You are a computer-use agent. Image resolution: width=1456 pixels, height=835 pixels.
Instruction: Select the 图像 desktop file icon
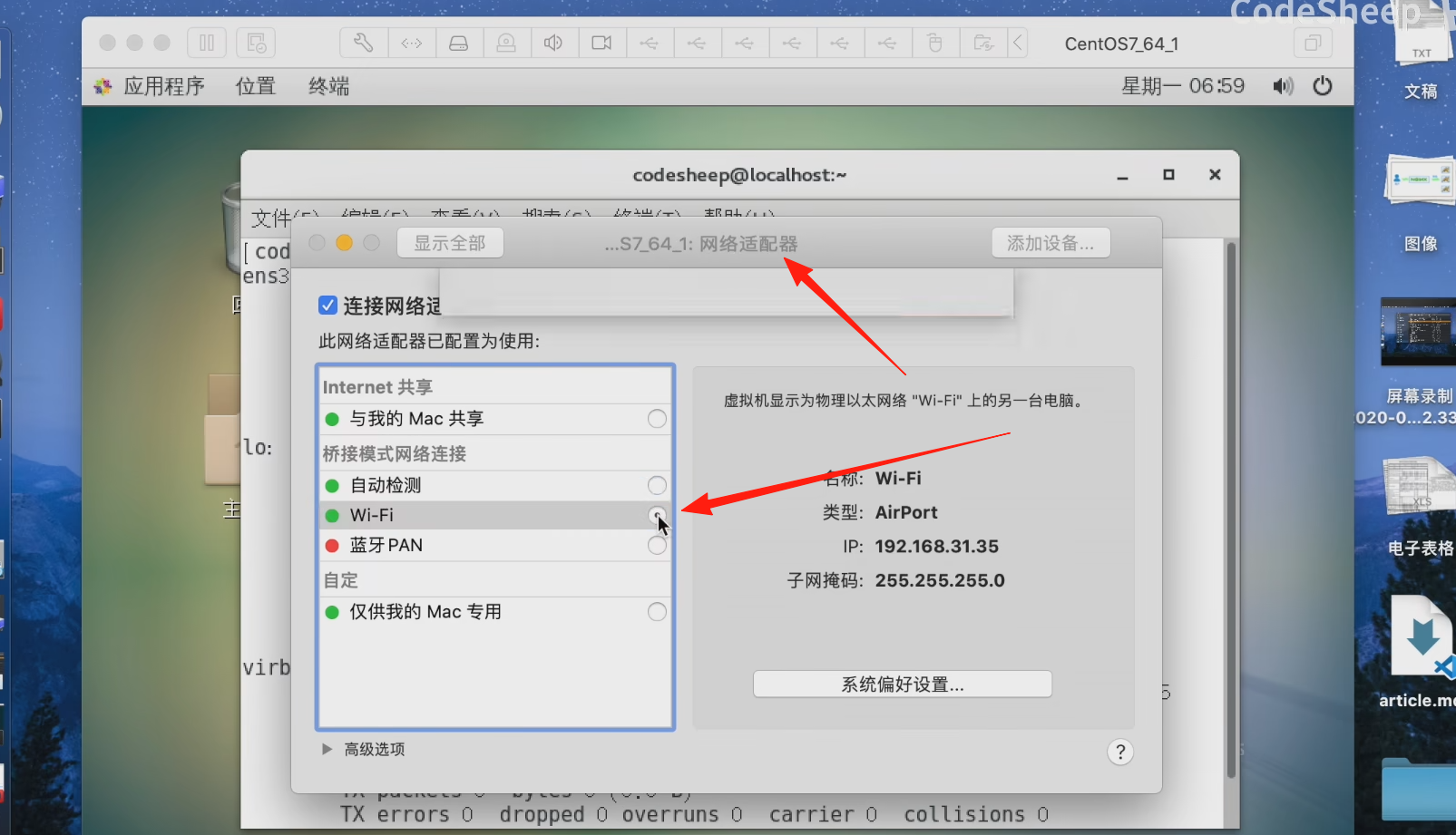click(x=1421, y=180)
